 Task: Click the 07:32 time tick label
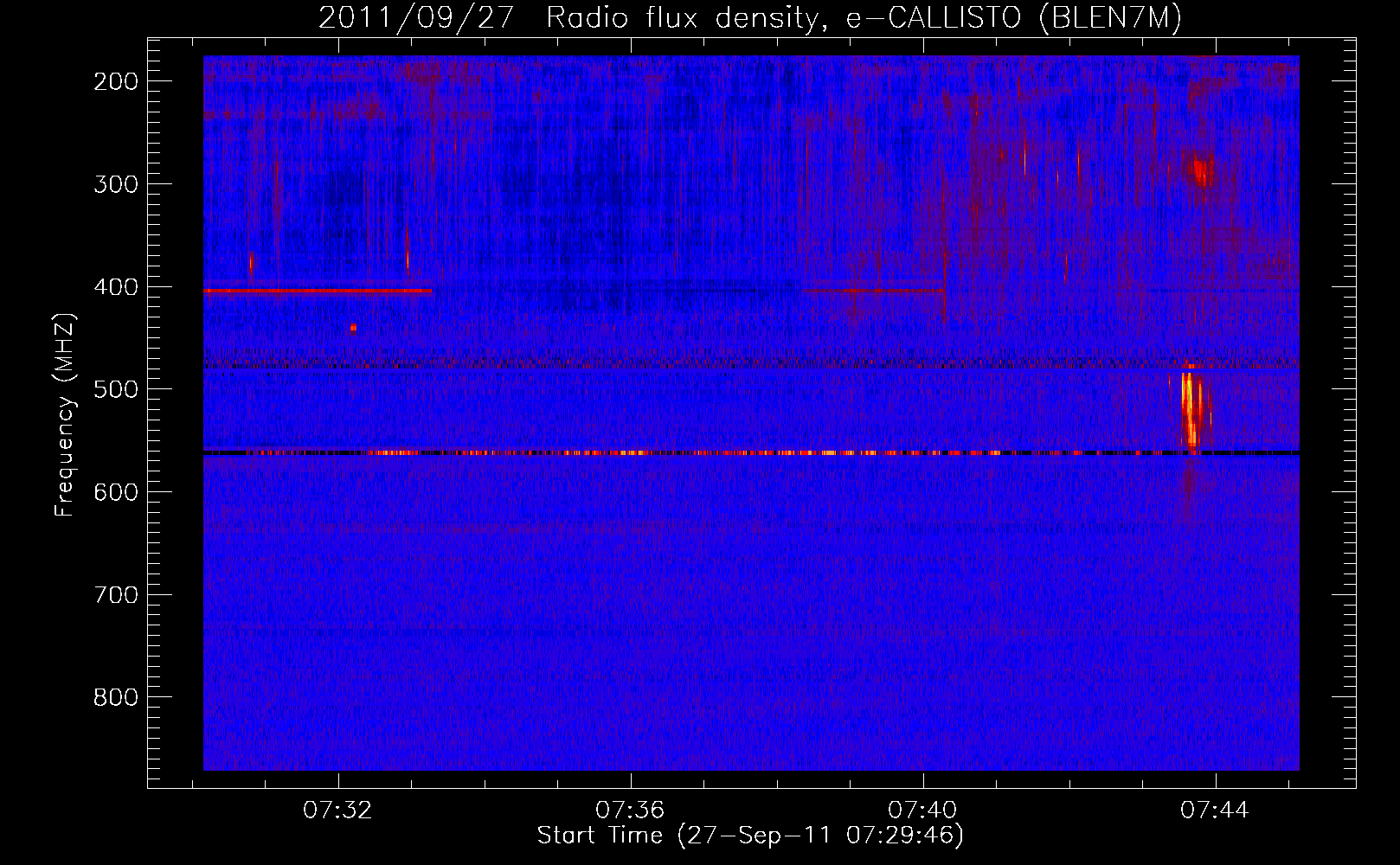(x=337, y=810)
